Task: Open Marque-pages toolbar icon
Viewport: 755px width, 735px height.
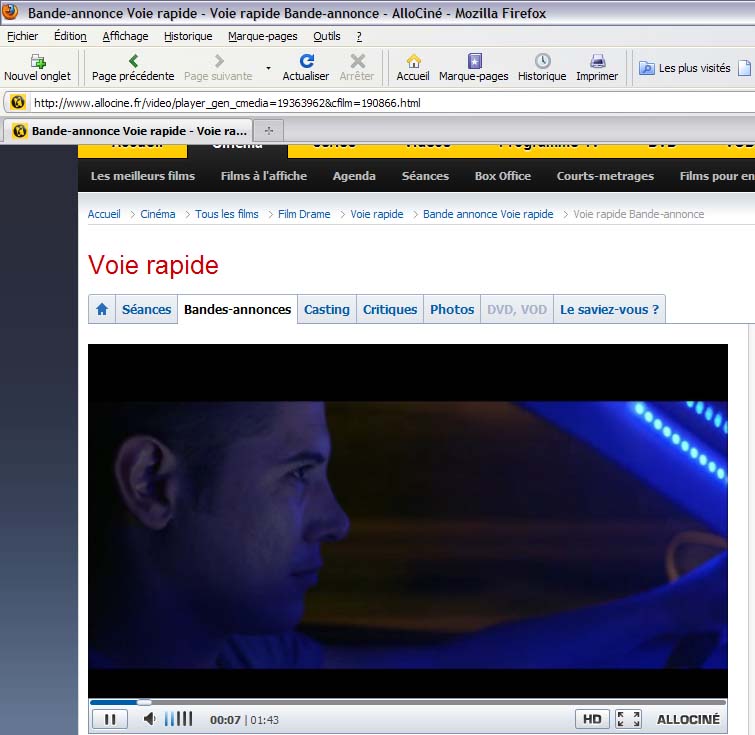Action: click(474, 61)
